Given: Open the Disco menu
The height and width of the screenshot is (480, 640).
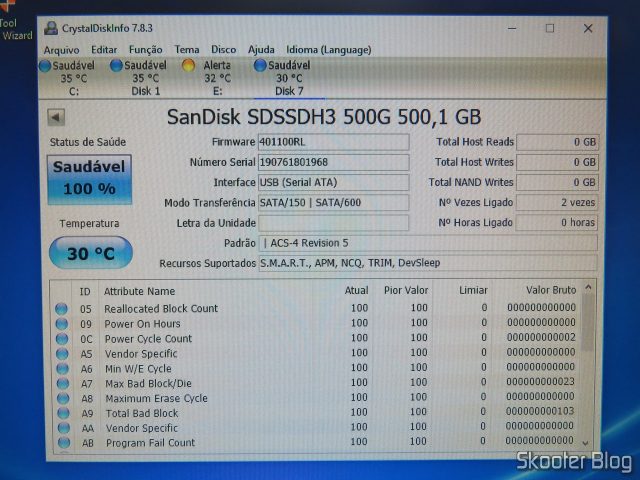Looking at the screenshot, I should (x=223, y=50).
